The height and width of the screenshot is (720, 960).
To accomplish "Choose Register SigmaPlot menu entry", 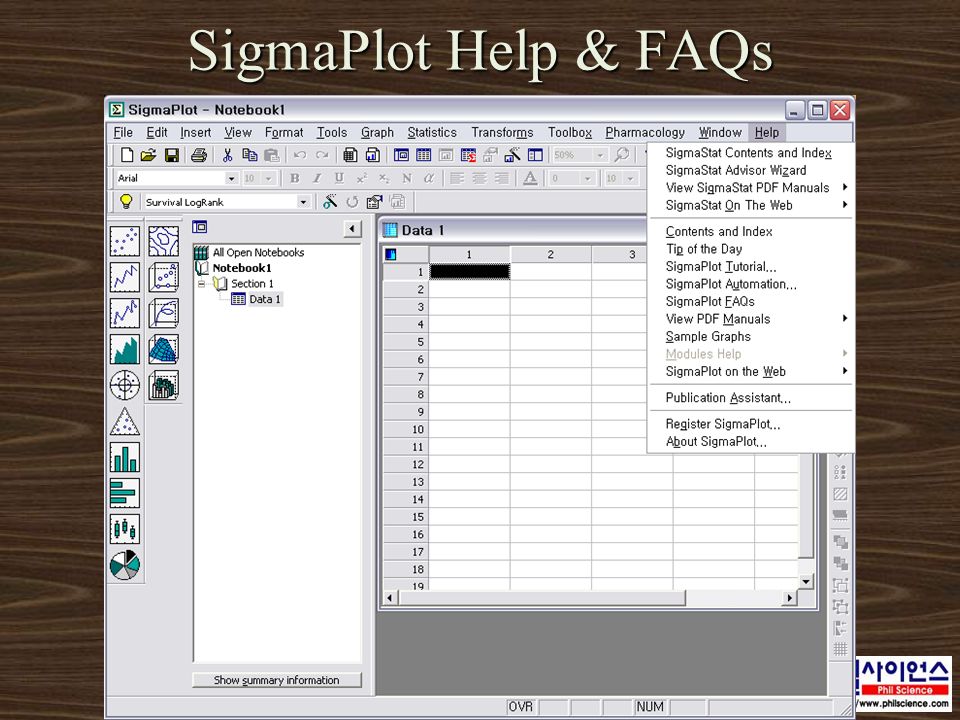I will tap(722, 424).
